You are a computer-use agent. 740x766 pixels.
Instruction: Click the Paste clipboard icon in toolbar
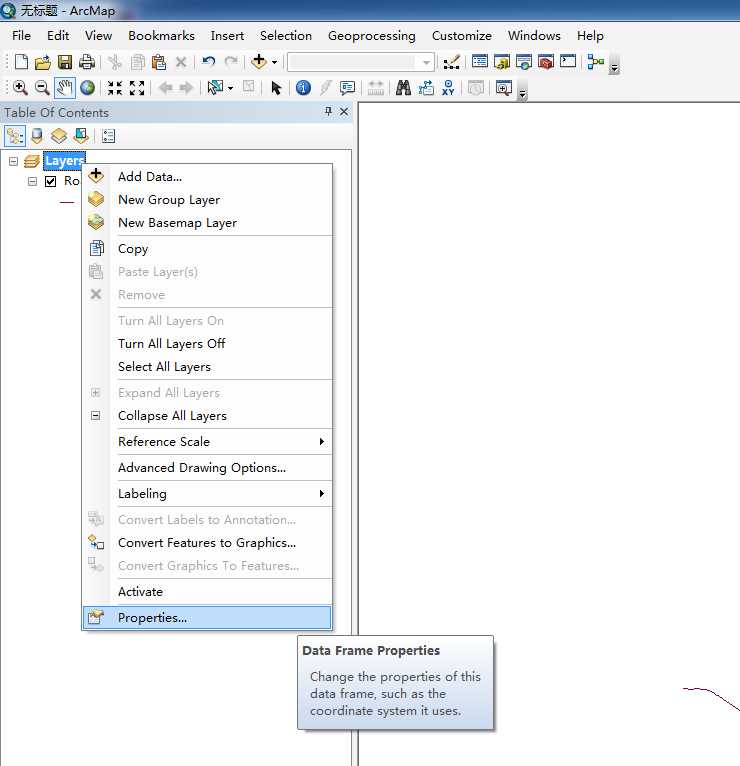pyautogui.click(x=159, y=62)
